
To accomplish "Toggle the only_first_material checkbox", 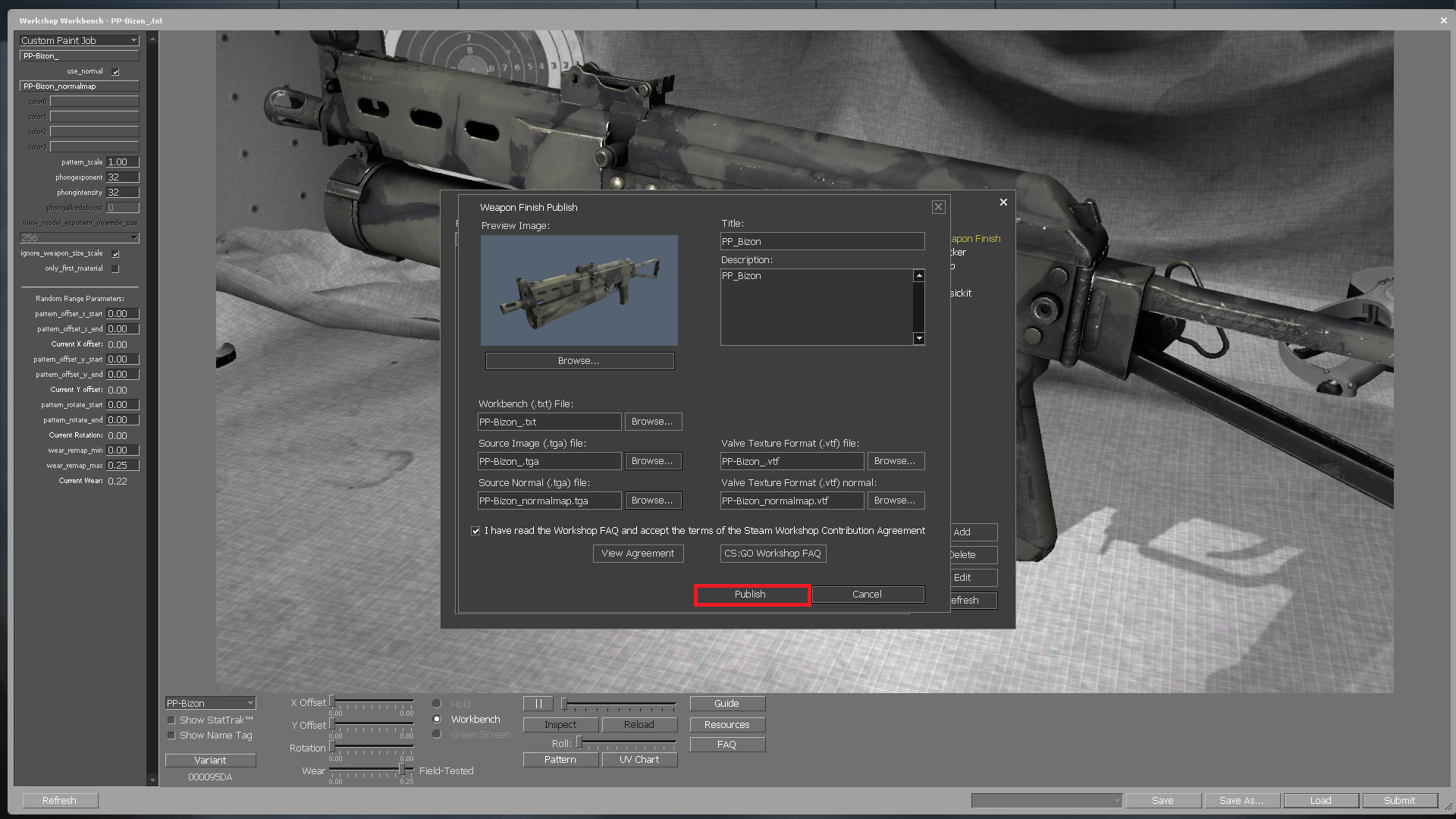I will coord(115,268).
